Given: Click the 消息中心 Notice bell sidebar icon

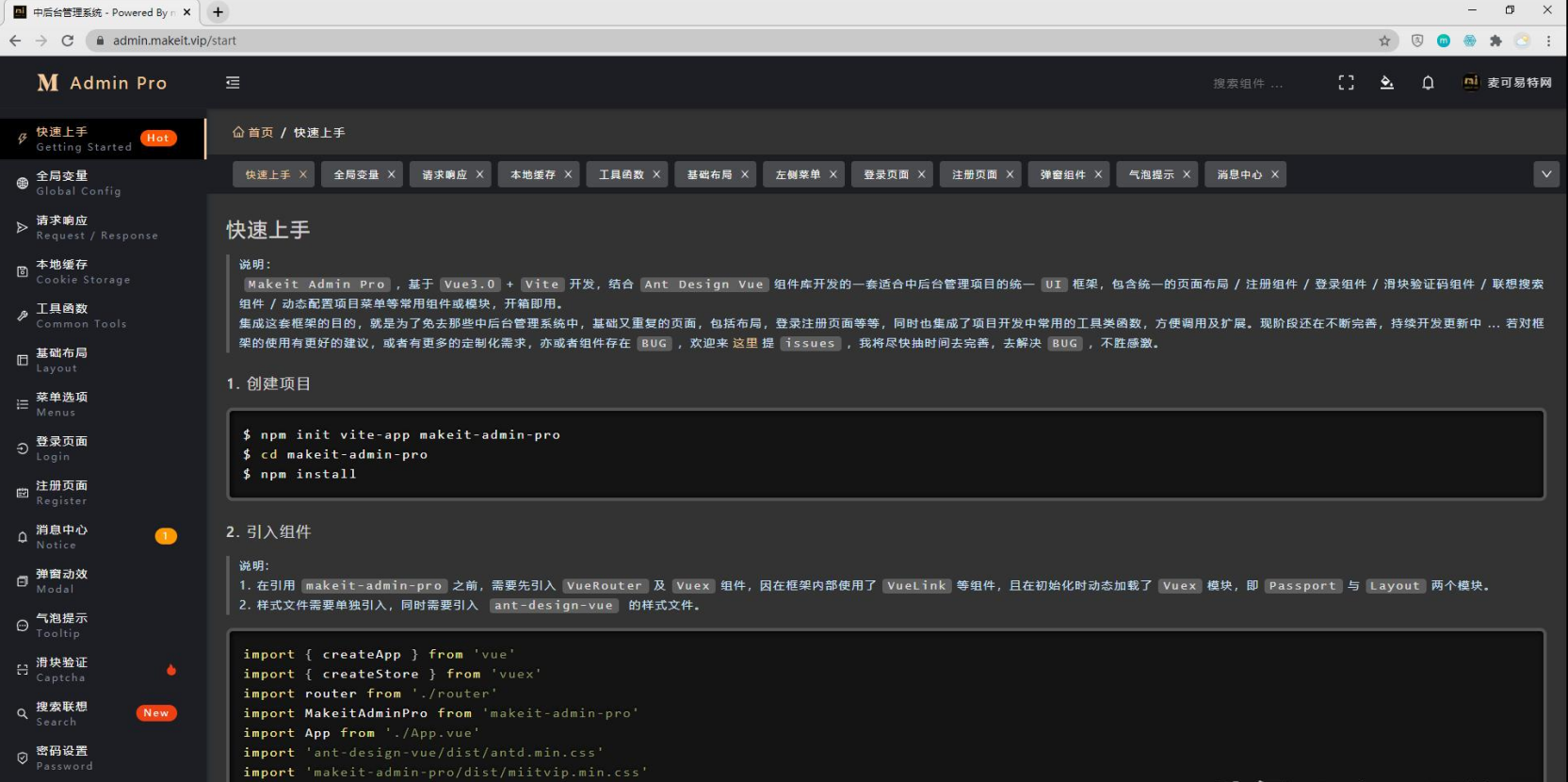Looking at the screenshot, I should (23, 537).
